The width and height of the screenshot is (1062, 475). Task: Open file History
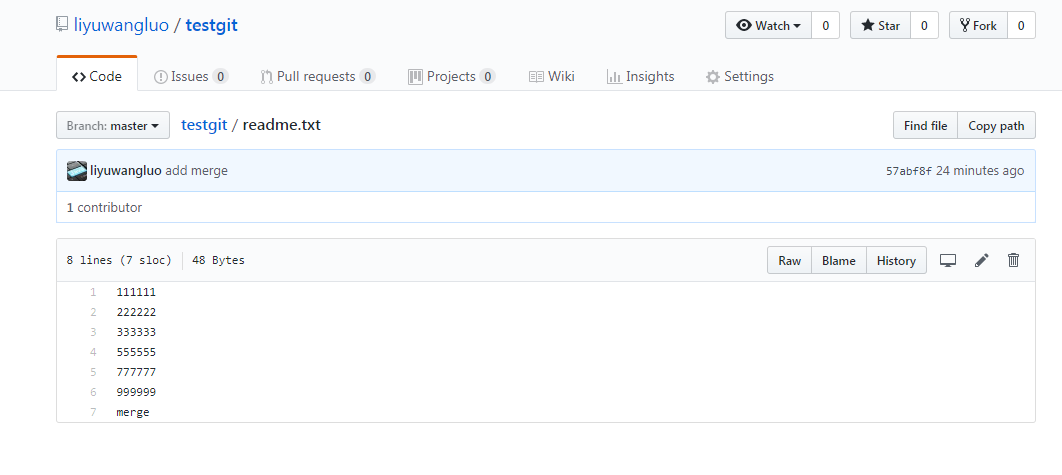click(x=896, y=260)
